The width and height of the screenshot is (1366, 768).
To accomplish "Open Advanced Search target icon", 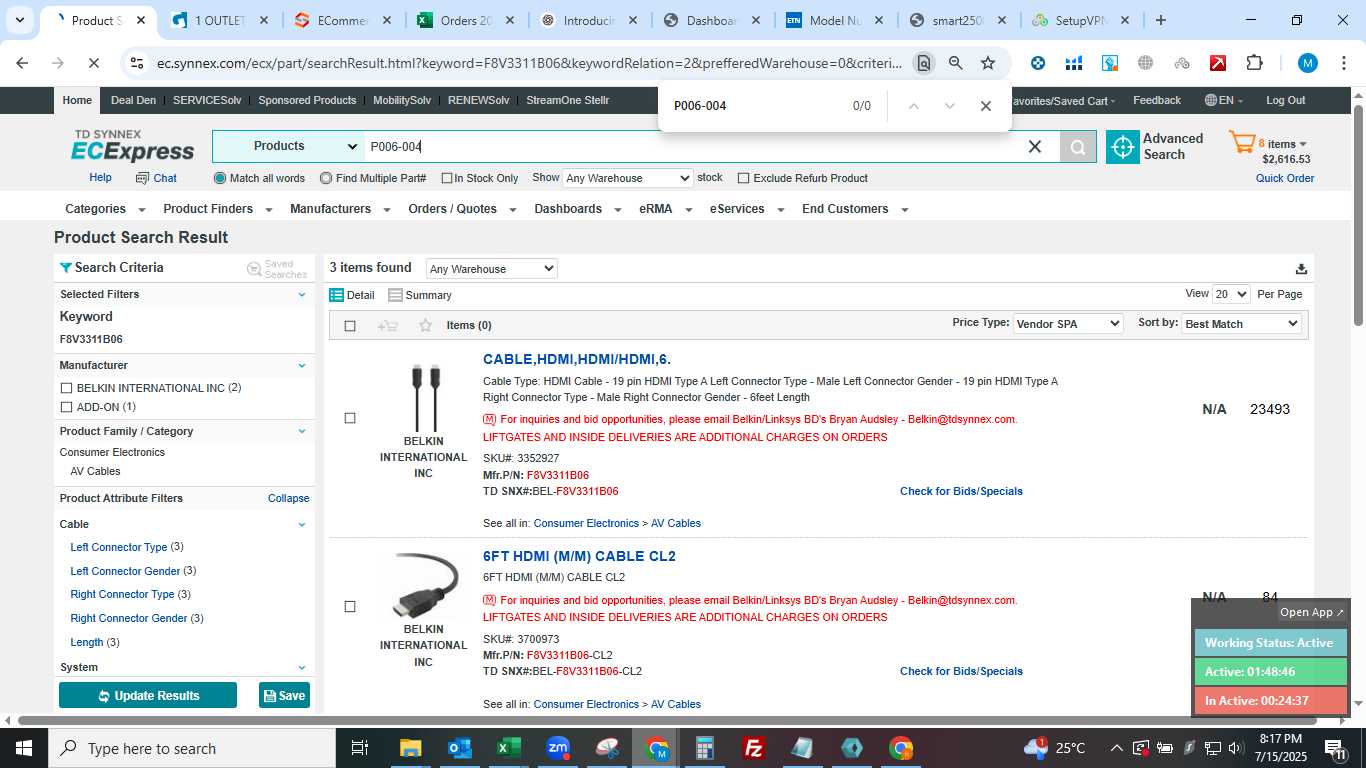I will [1123, 147].
